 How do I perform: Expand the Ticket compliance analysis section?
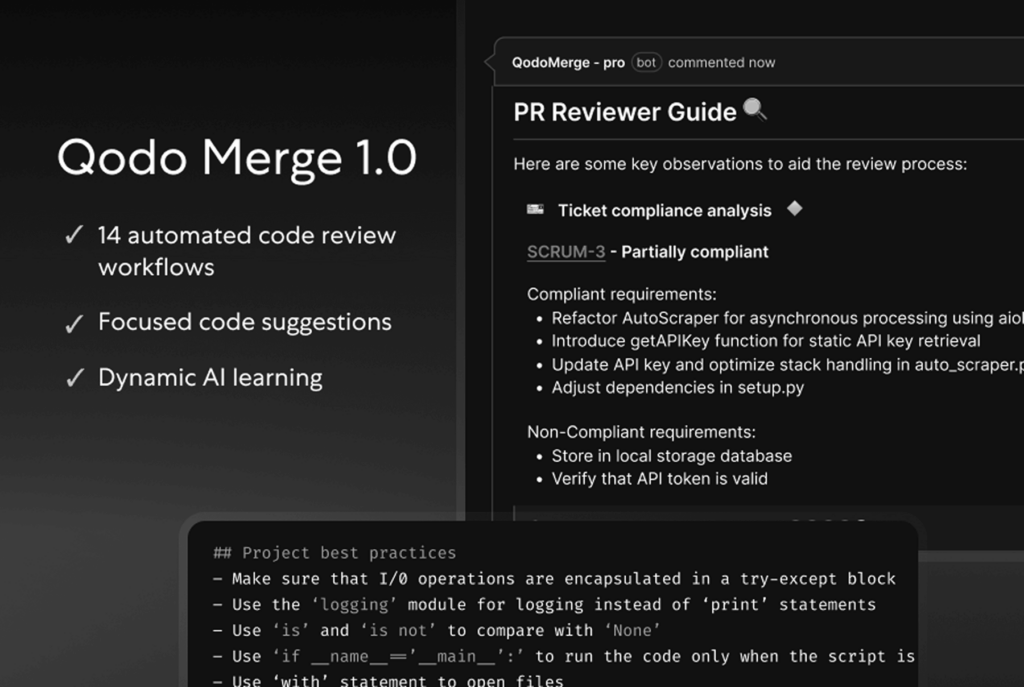(x=665, y=210)
